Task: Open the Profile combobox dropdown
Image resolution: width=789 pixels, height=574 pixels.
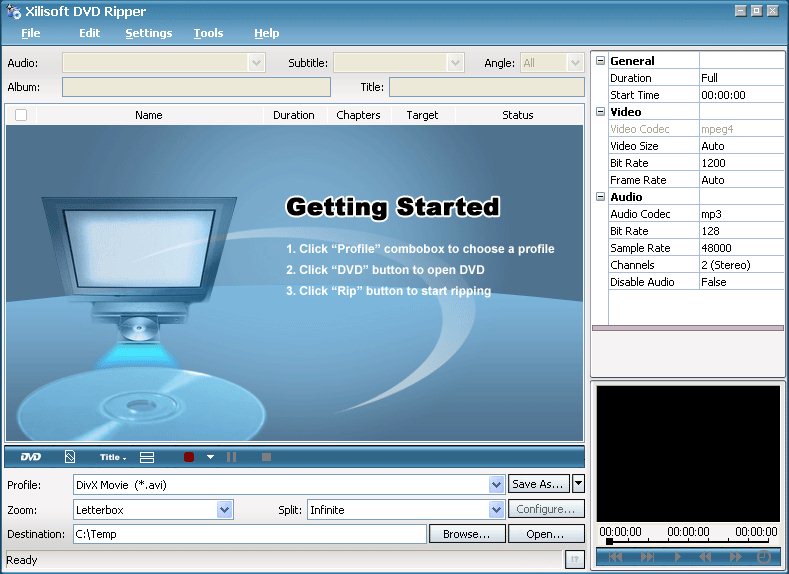Action: [497, 484]
